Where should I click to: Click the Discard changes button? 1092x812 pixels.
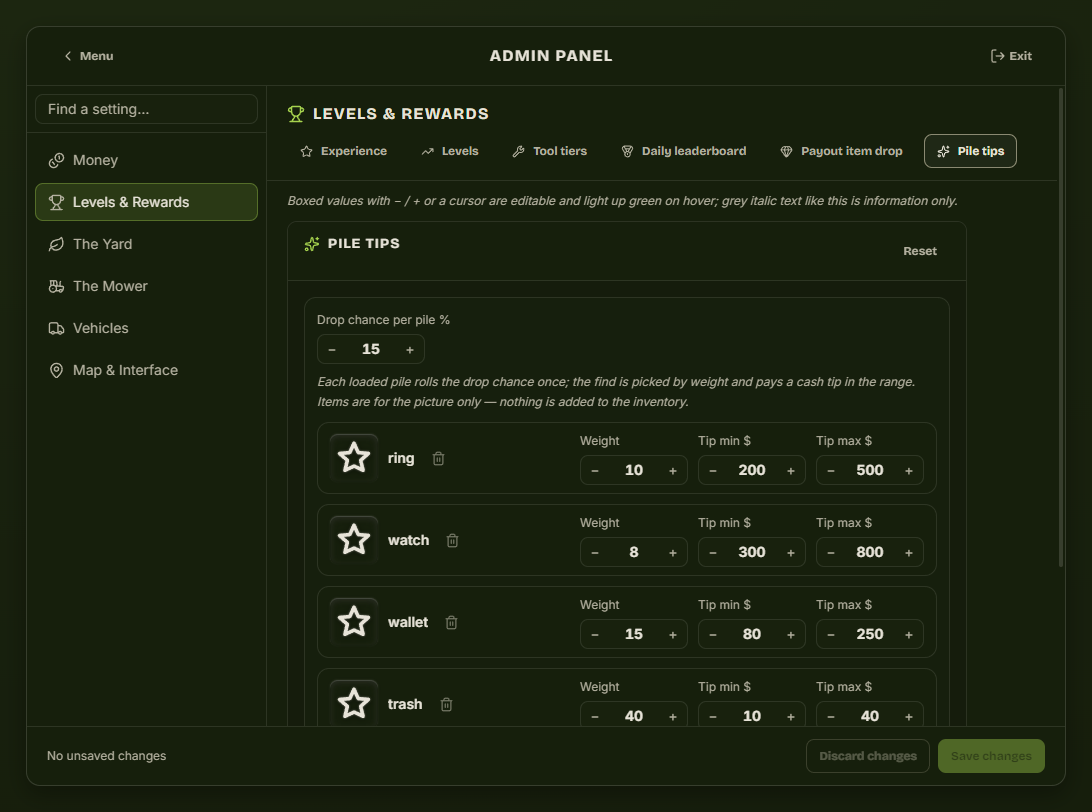[x=868, y=756]
